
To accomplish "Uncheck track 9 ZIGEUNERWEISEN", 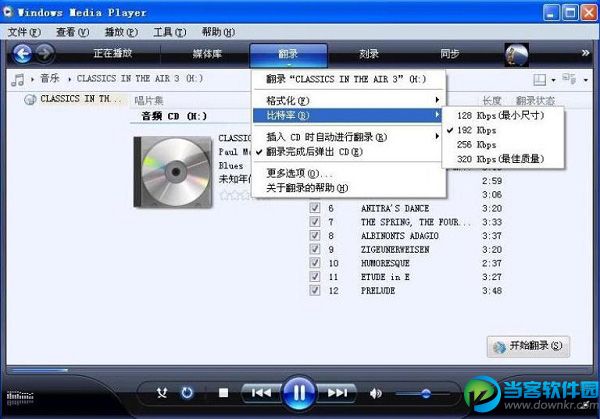I will click(315, 249).
